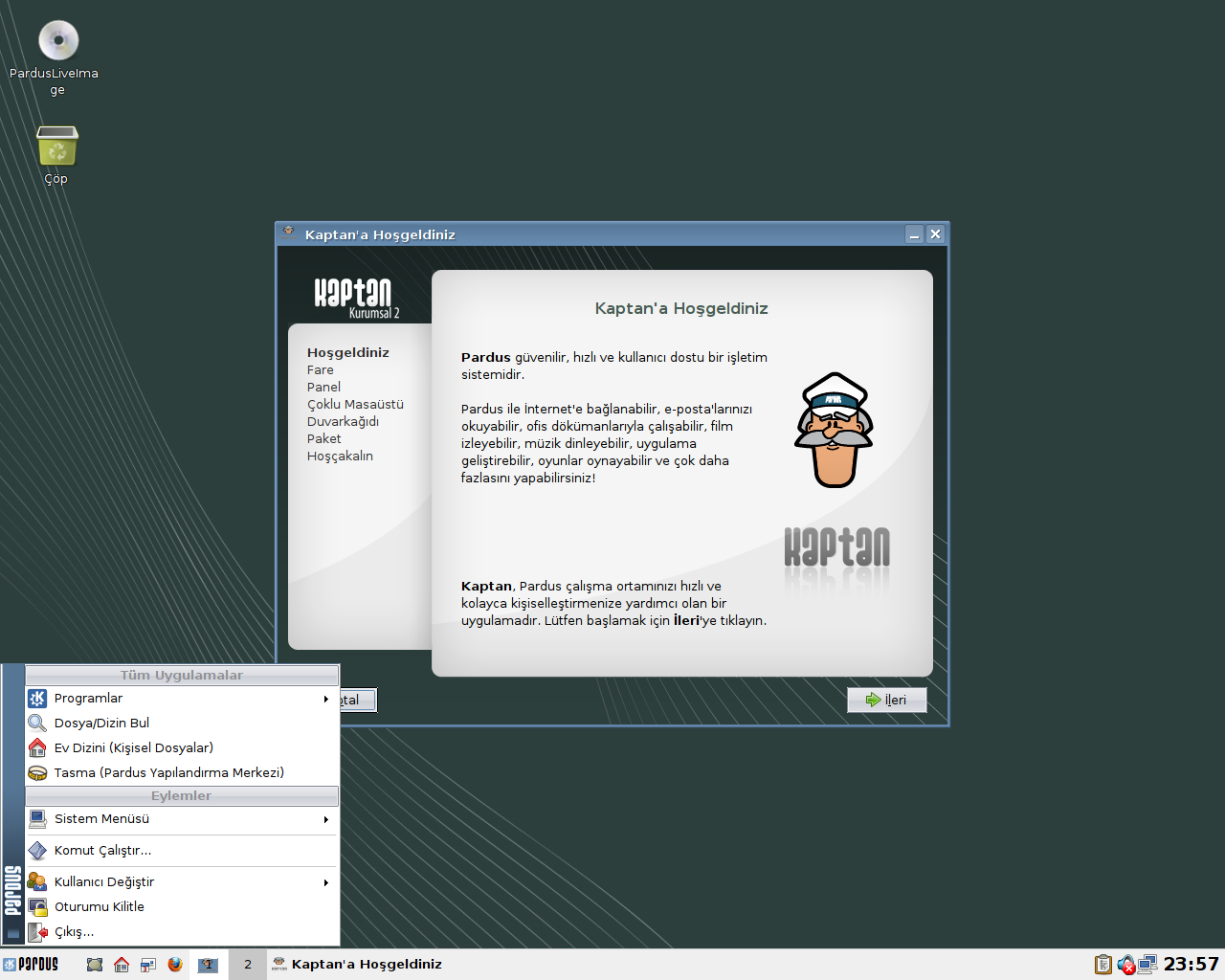Click 'Çoklu Masaüstü' step in Kaptan sidebar
The height and width of the screenshot is (980, 1225).
(355, 405)
